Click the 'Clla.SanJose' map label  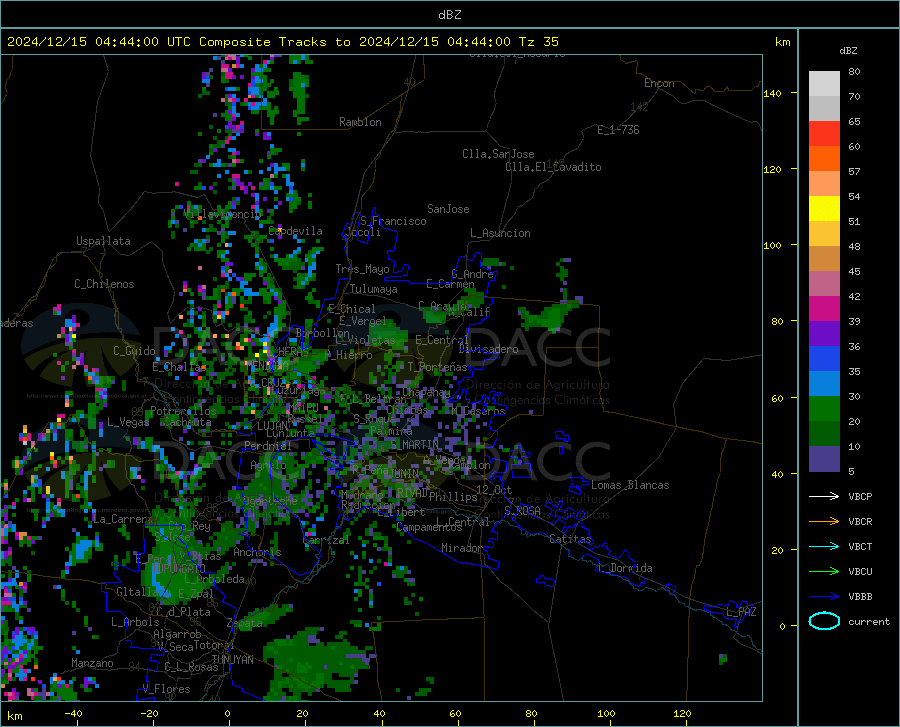[498, 154]
